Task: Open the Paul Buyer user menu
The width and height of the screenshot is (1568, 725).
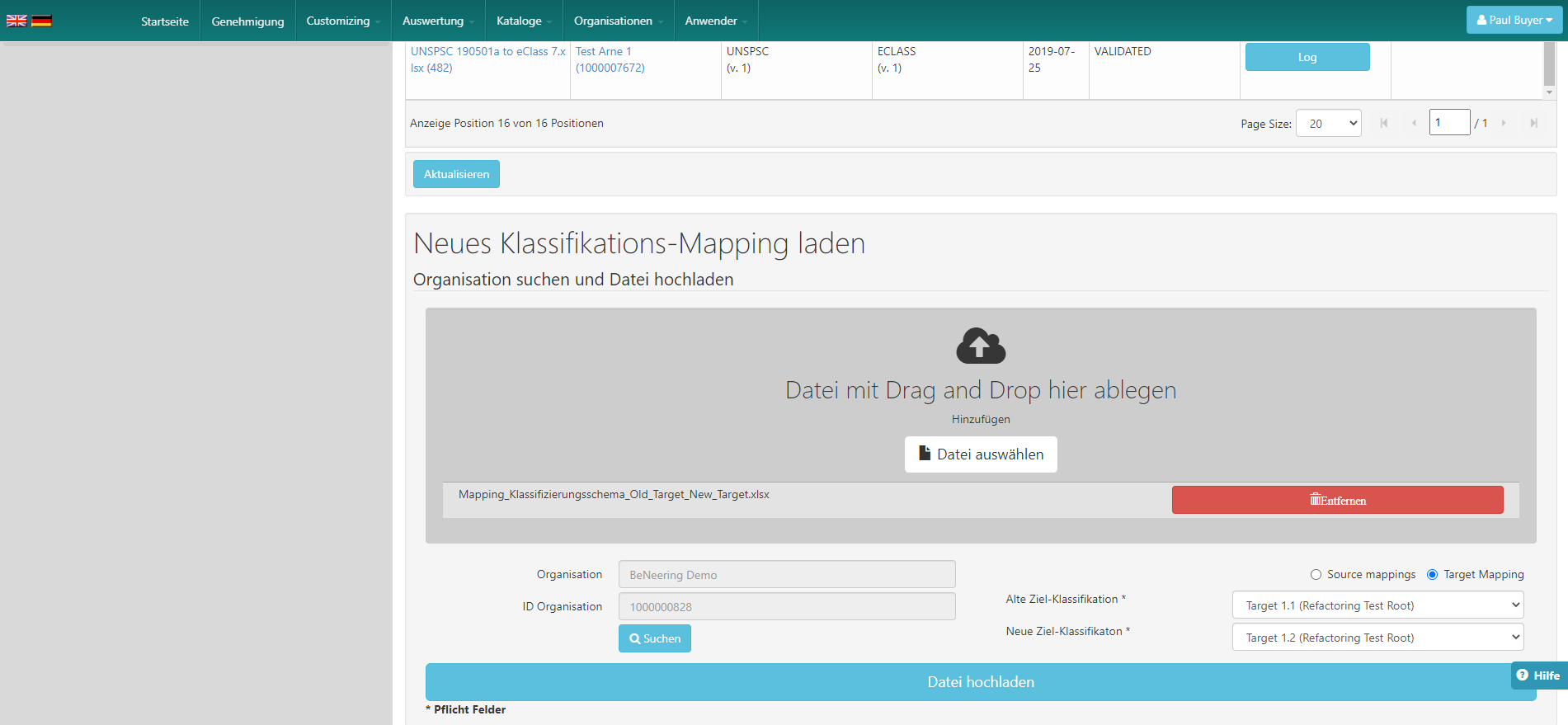Action: pos(1514,20)
